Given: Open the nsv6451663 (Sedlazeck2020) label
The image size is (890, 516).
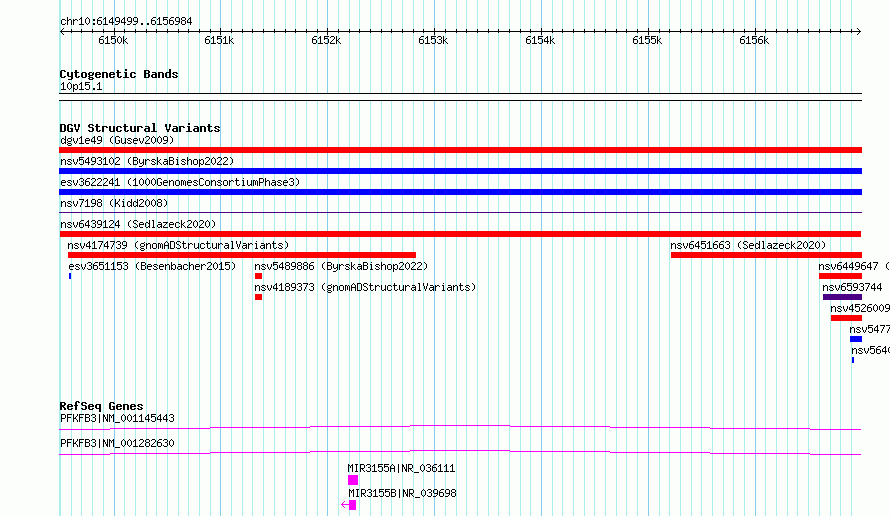Looking at the screenshot, I should click(748, 245).
